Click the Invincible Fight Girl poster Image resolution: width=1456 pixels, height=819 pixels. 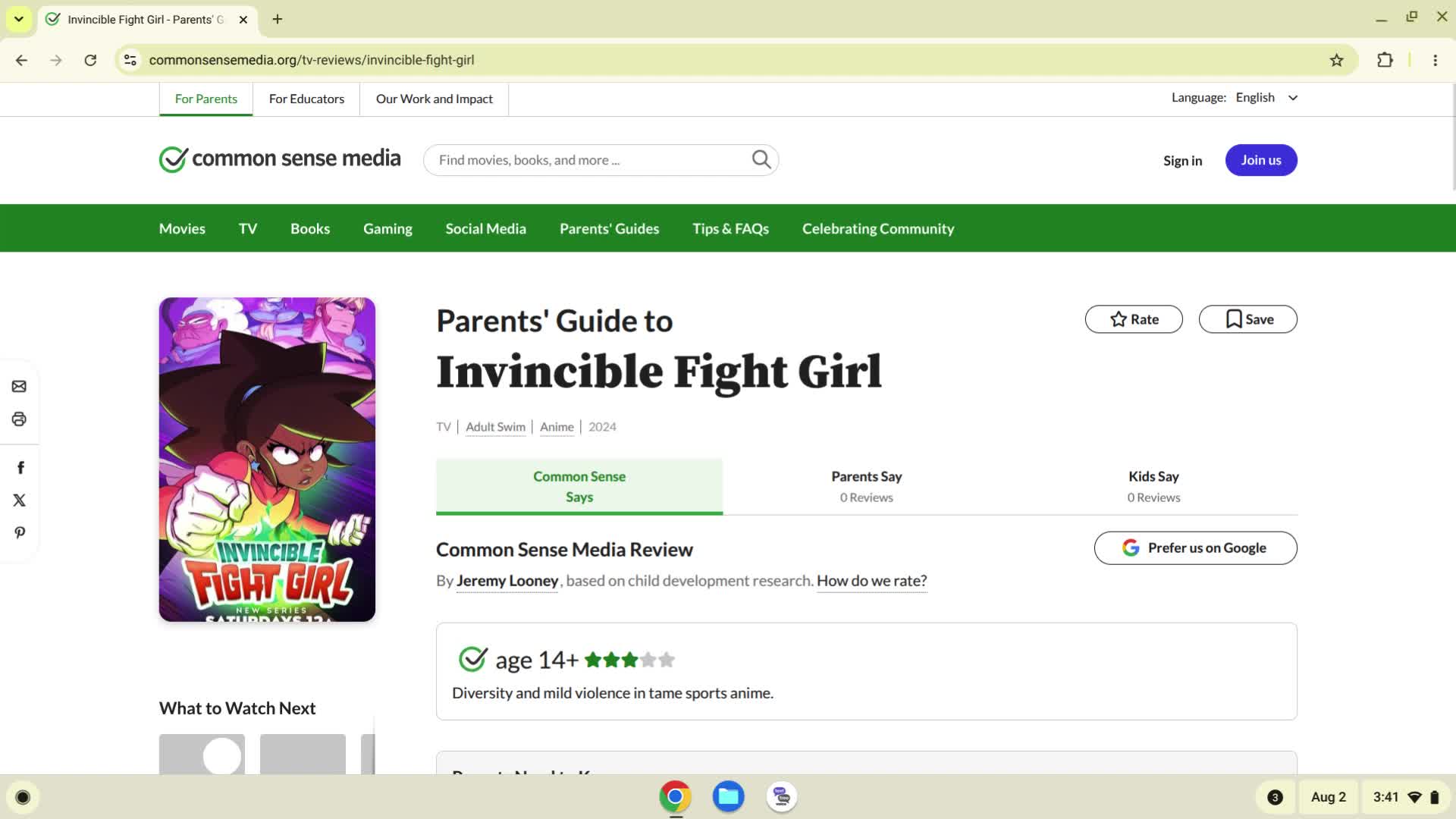[267, 460]
